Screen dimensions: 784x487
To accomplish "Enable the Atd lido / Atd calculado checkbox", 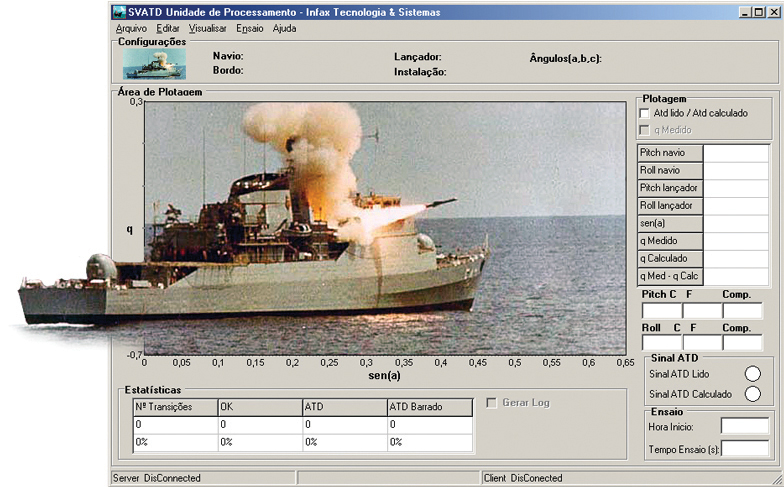I will tap(645, 114).
